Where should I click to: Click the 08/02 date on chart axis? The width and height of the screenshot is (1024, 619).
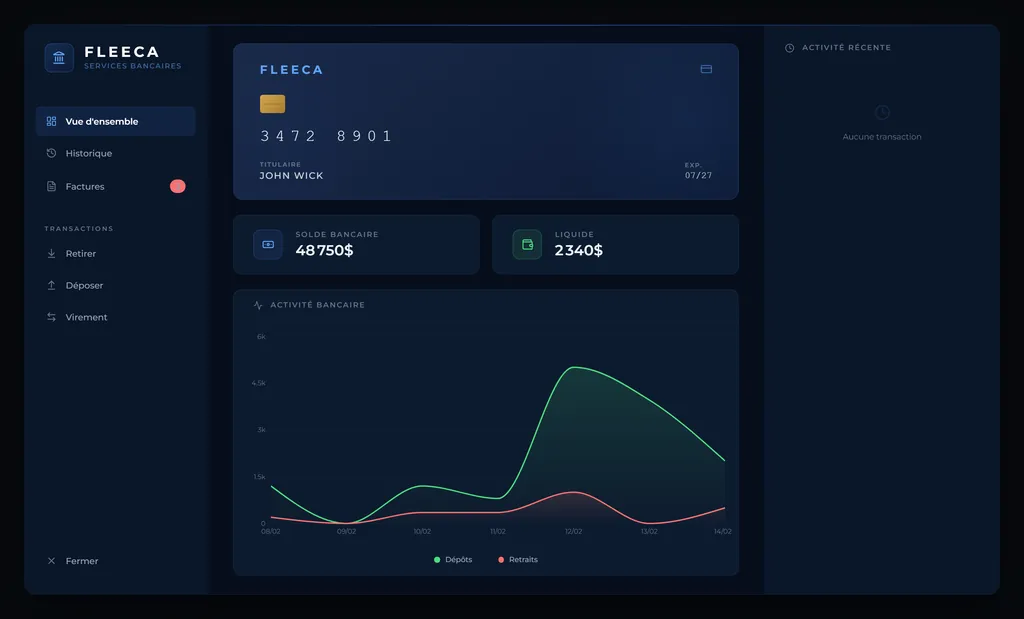[x=271, y=532]
